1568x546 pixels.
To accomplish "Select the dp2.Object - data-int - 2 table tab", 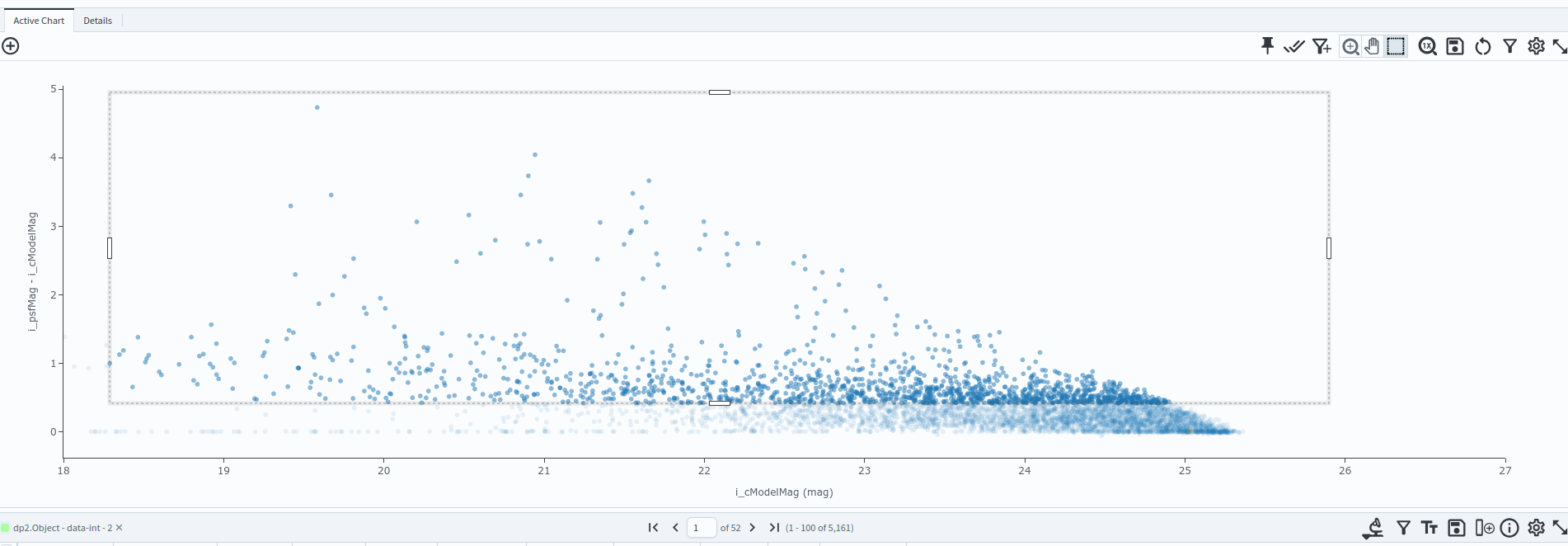I will 62,528.
